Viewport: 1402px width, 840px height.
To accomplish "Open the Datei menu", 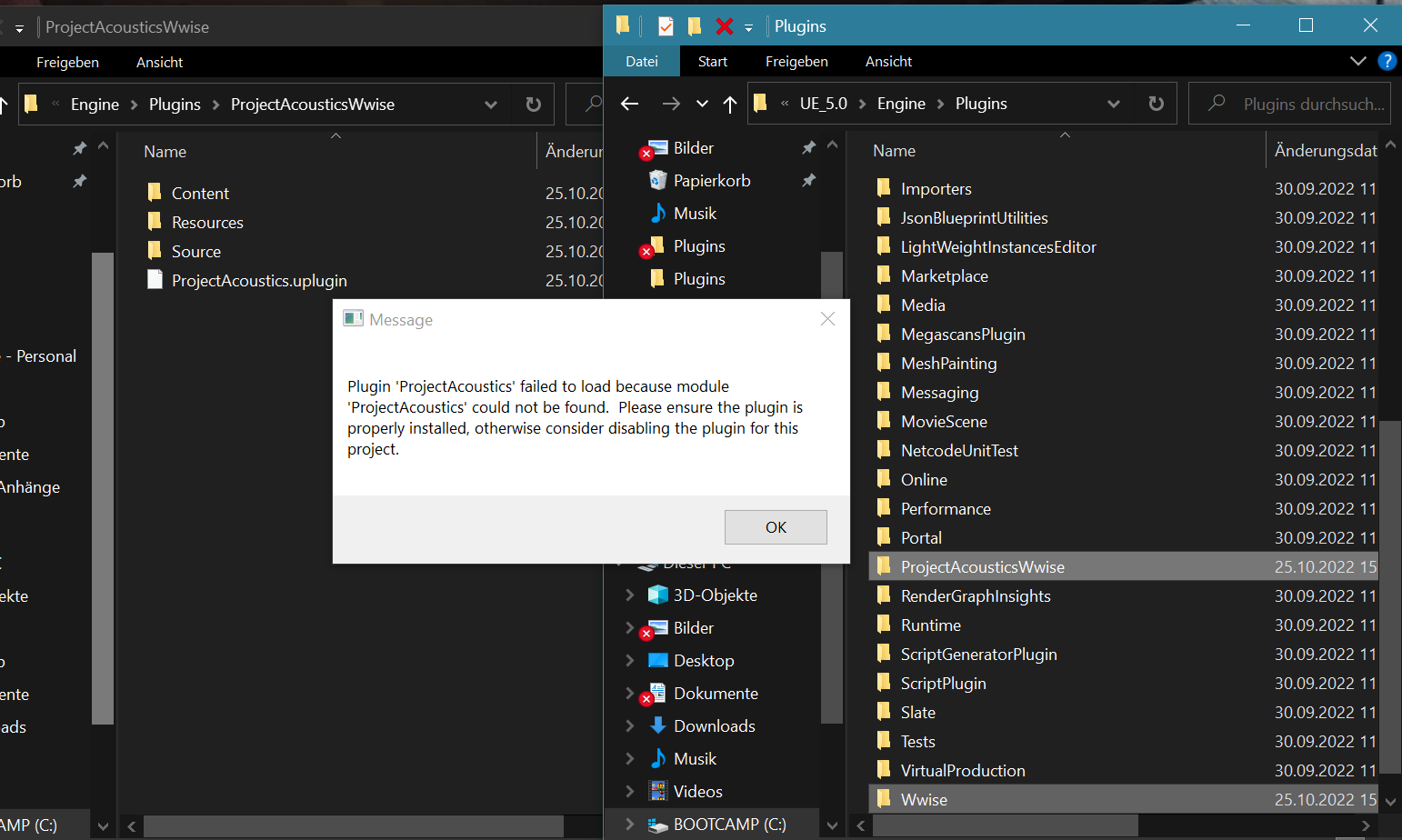I will tap(641, 61).
